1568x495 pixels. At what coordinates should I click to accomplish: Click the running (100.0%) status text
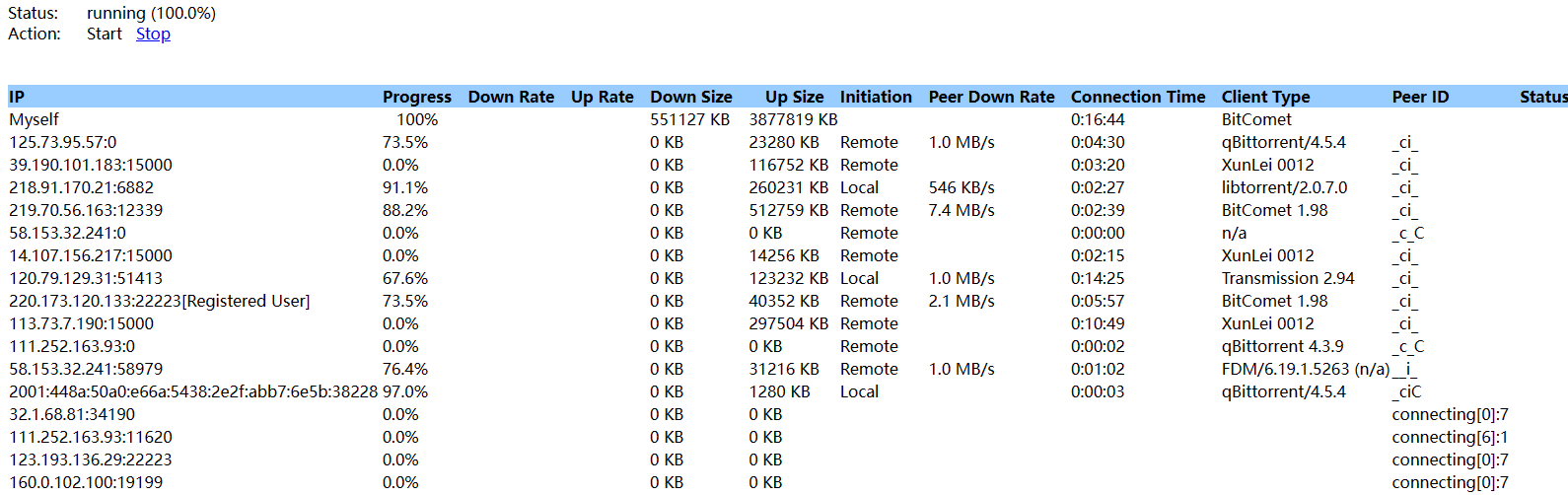tap(151, 13)
